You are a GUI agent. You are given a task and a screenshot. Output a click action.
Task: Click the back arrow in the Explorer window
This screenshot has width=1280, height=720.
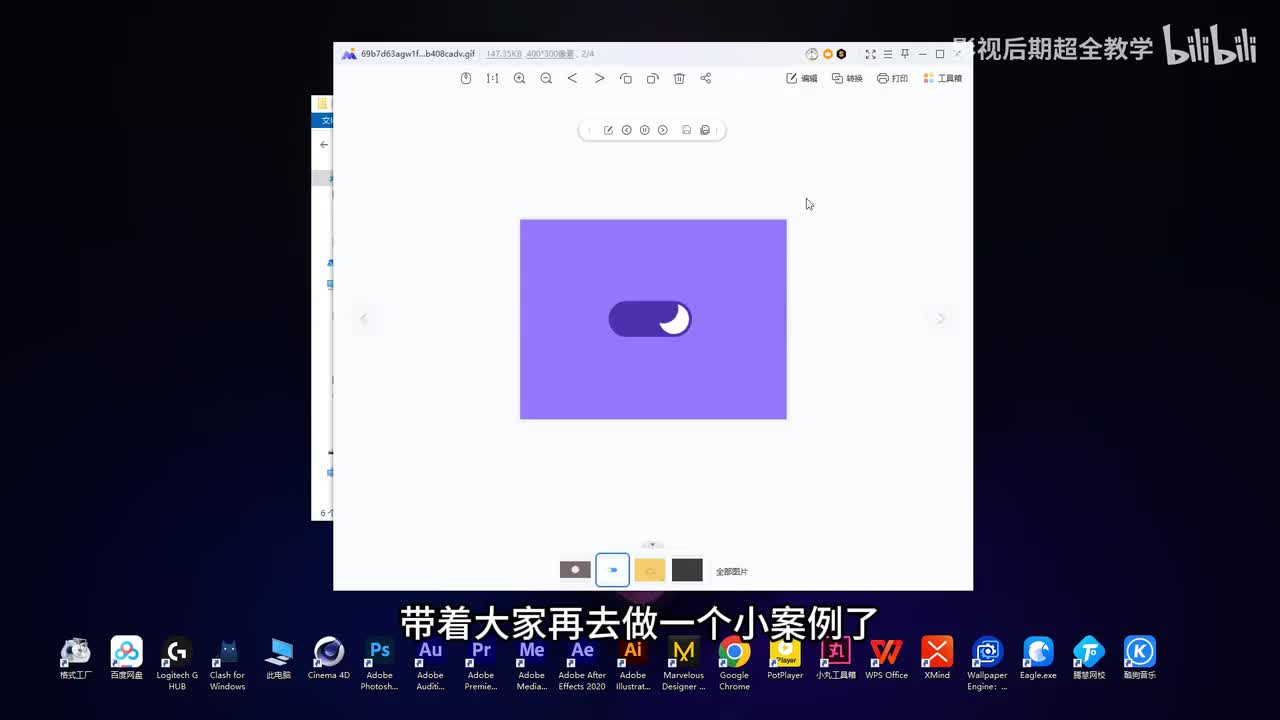pos(324,145)
